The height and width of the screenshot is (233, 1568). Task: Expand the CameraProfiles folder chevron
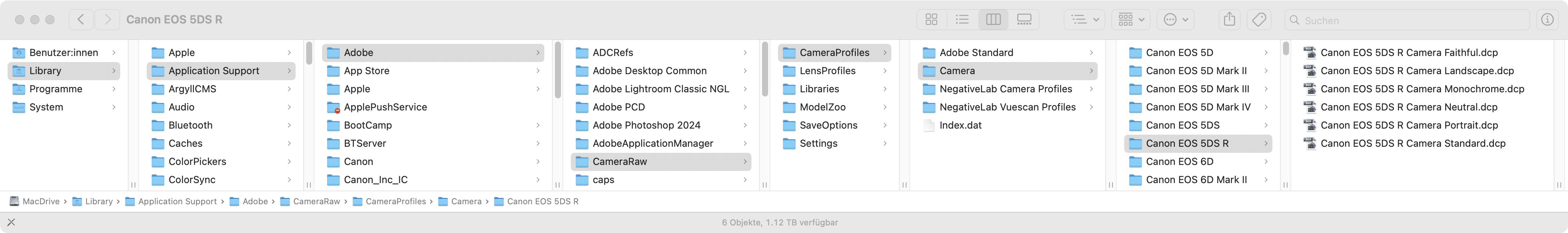click(885, 52)
